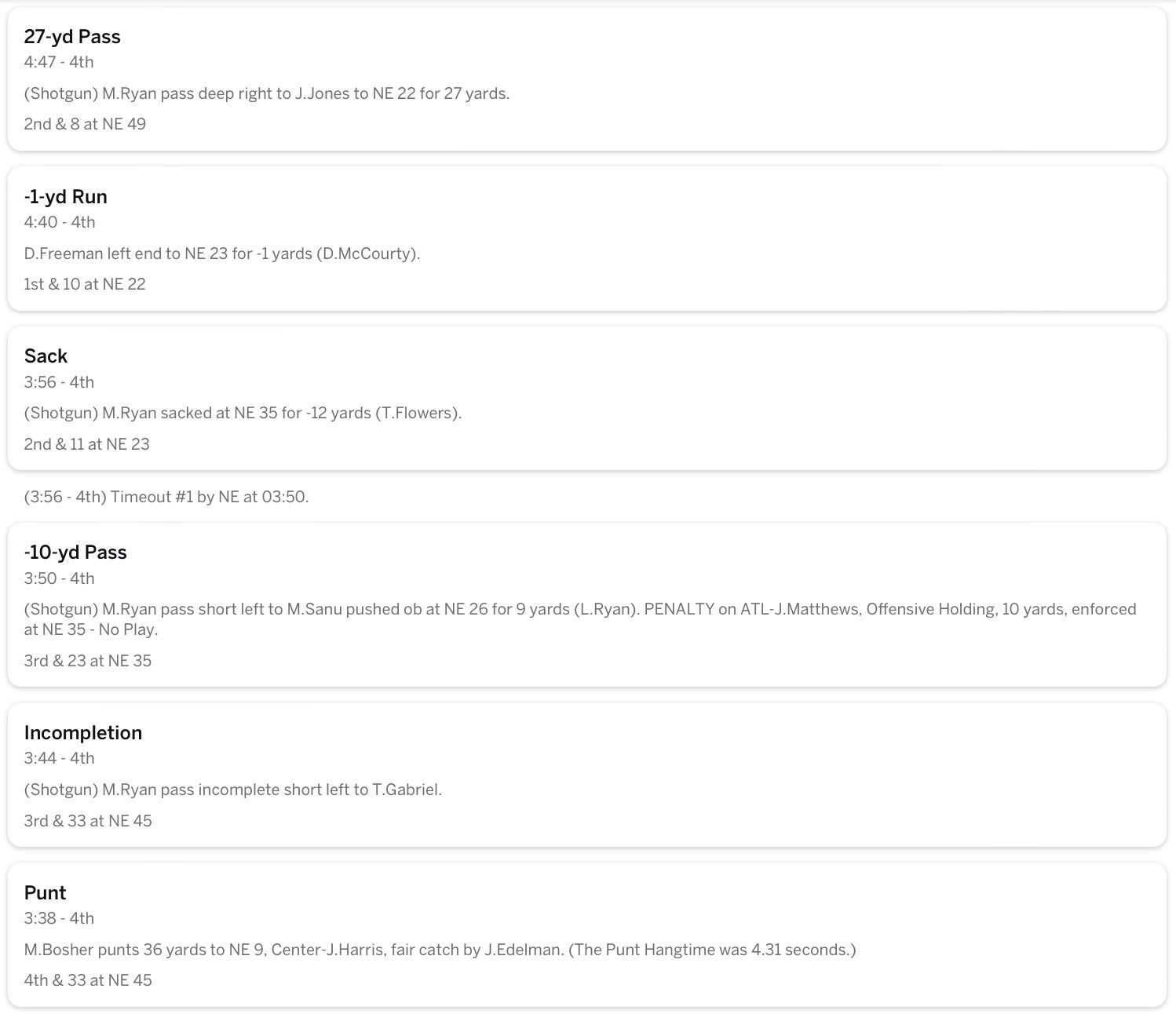Viewport: 1176px width, 1014px height.
Task: Select the "1st & 10 at NE 22" line
Action: tap(85, 284)
